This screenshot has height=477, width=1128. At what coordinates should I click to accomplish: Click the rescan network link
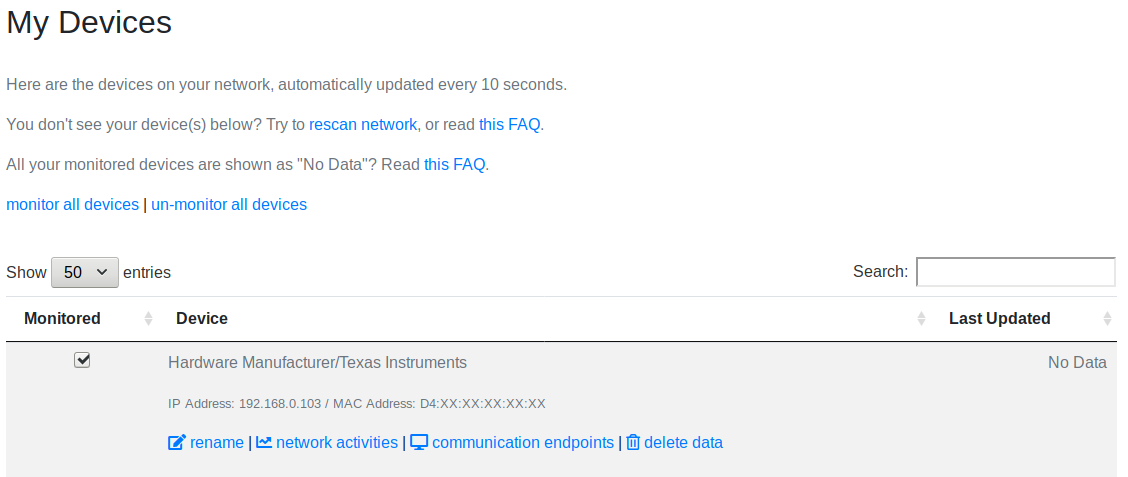363,124
